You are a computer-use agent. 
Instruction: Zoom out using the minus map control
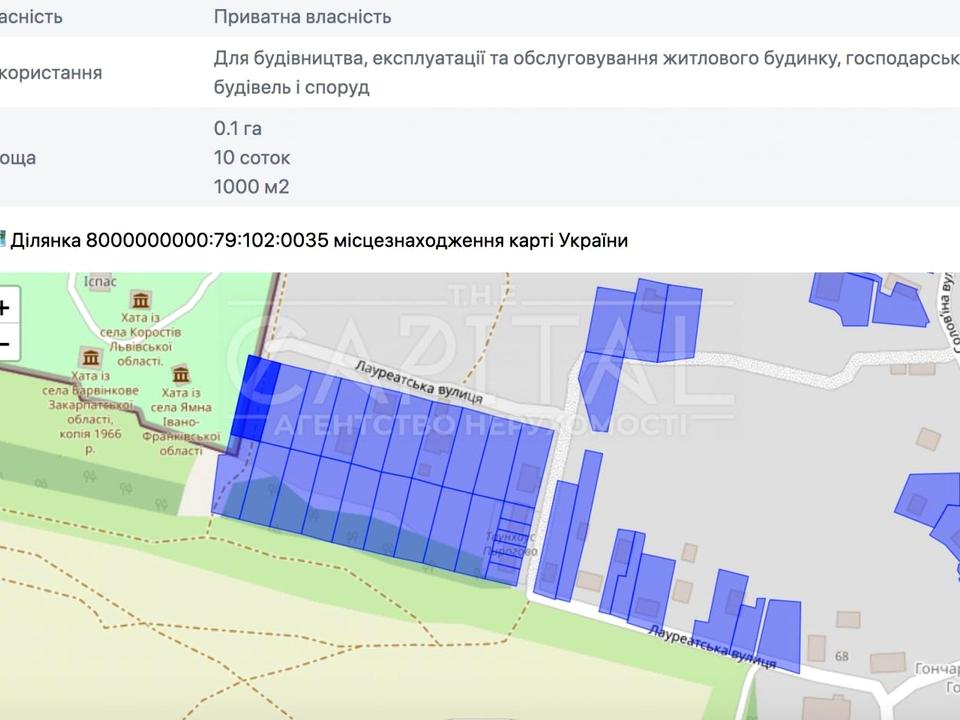(7, 342)
